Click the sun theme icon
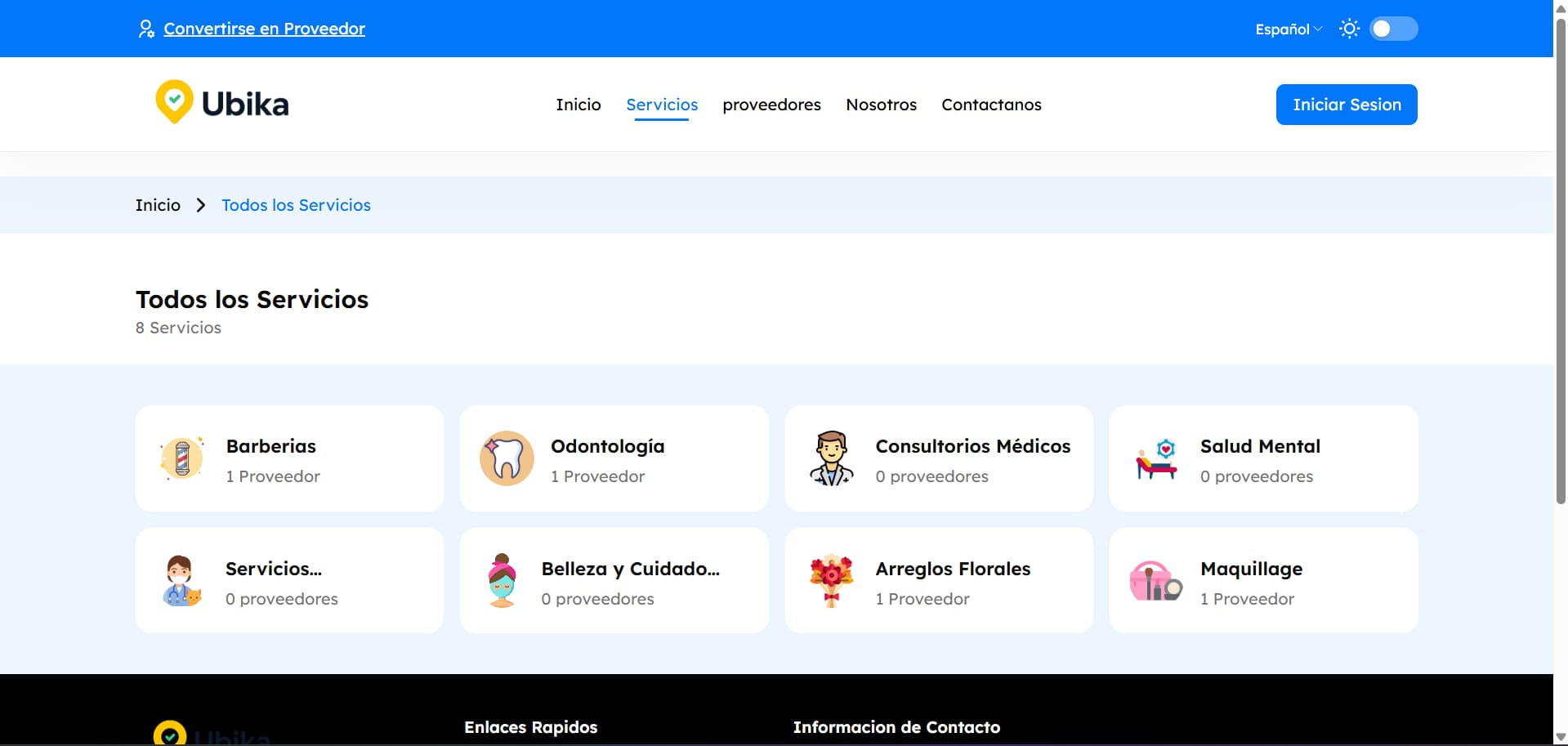 click(1349, 29)
